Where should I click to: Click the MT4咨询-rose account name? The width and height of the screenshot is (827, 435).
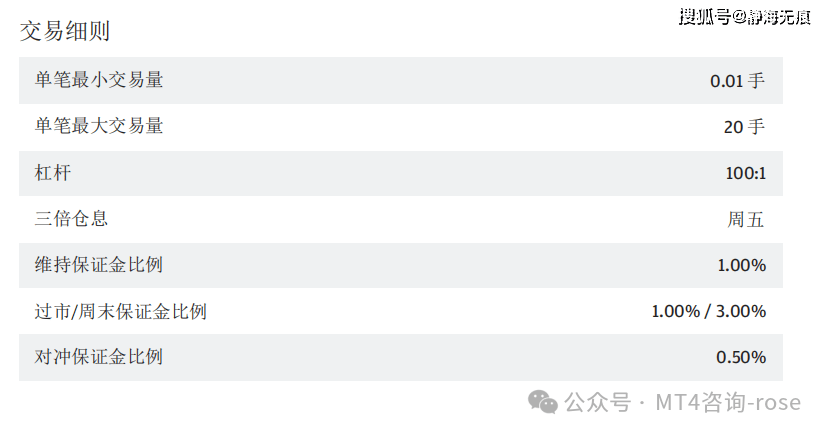pyautogui.click(x=728, y=402)
